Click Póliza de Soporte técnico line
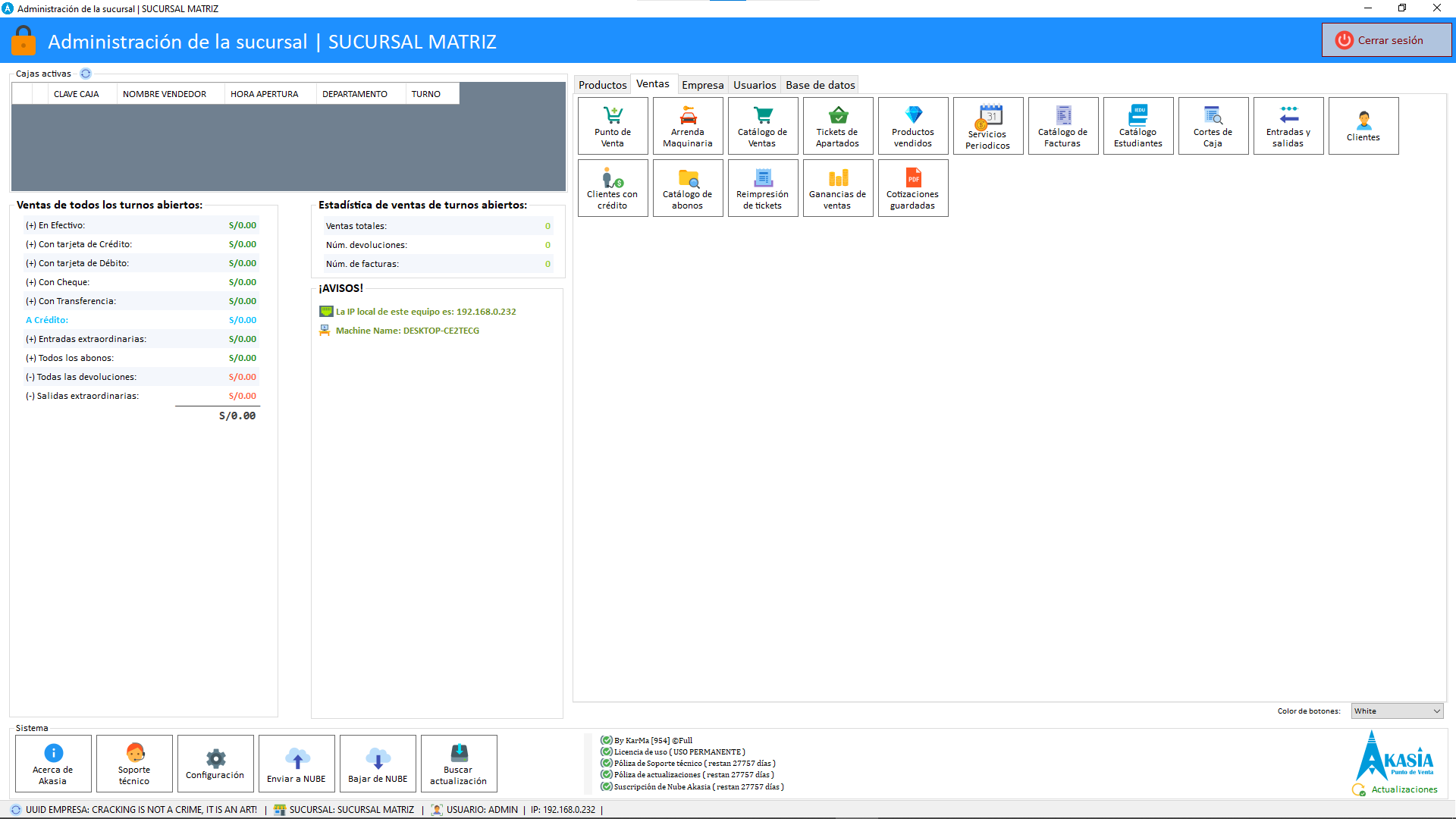 (695, 764)
